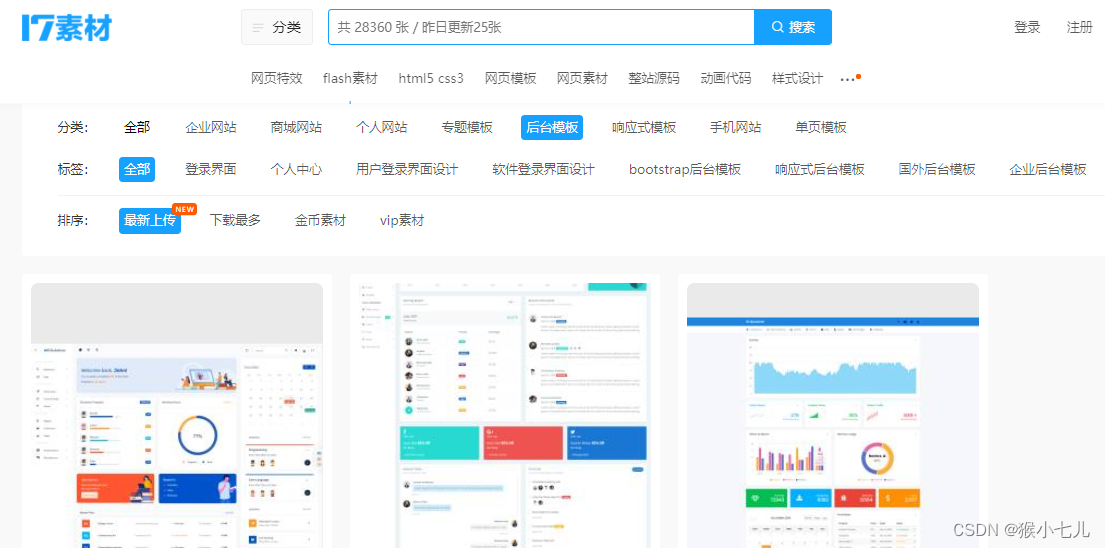Open the first admin template thumbnail

[x=177, y=416]
